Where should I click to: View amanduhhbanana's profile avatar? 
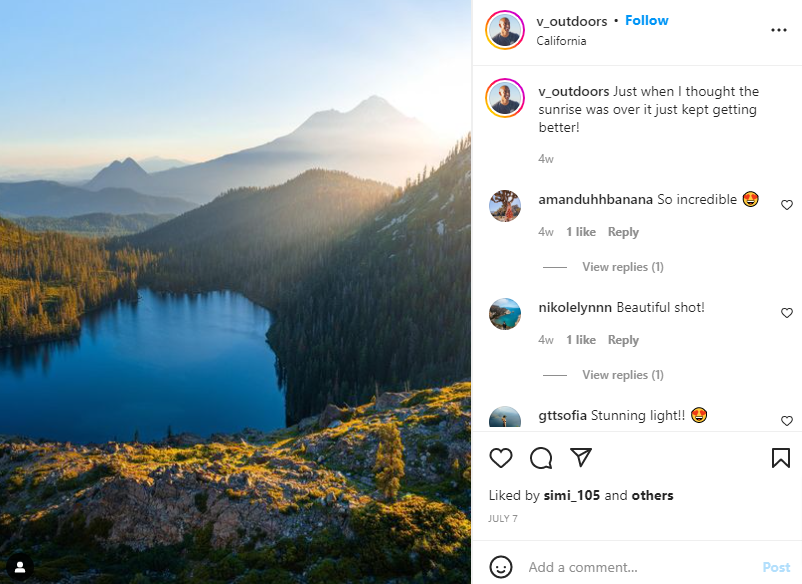pyautogui.click(x=505, y=206)
